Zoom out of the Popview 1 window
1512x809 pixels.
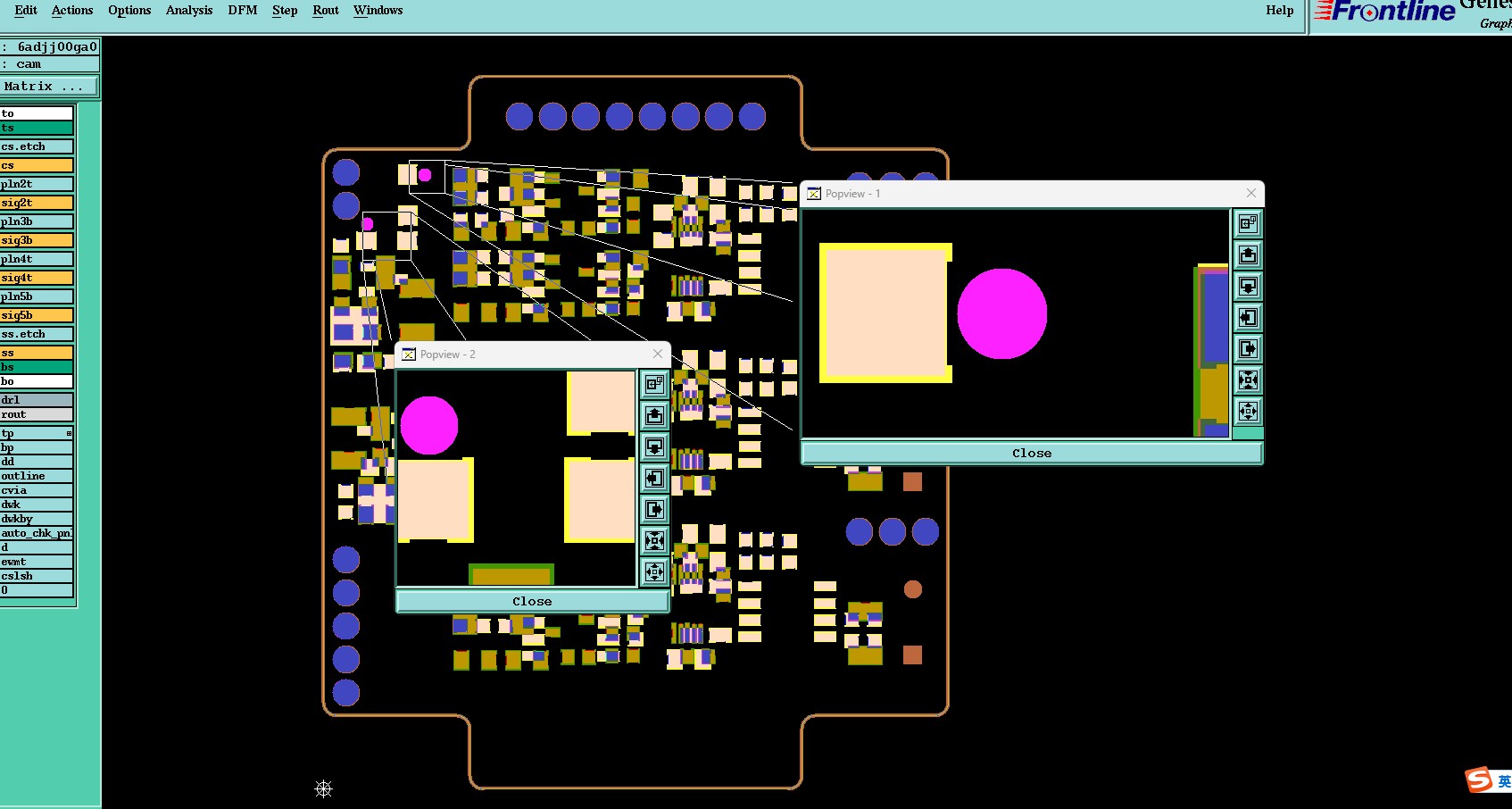point(1248,412)
